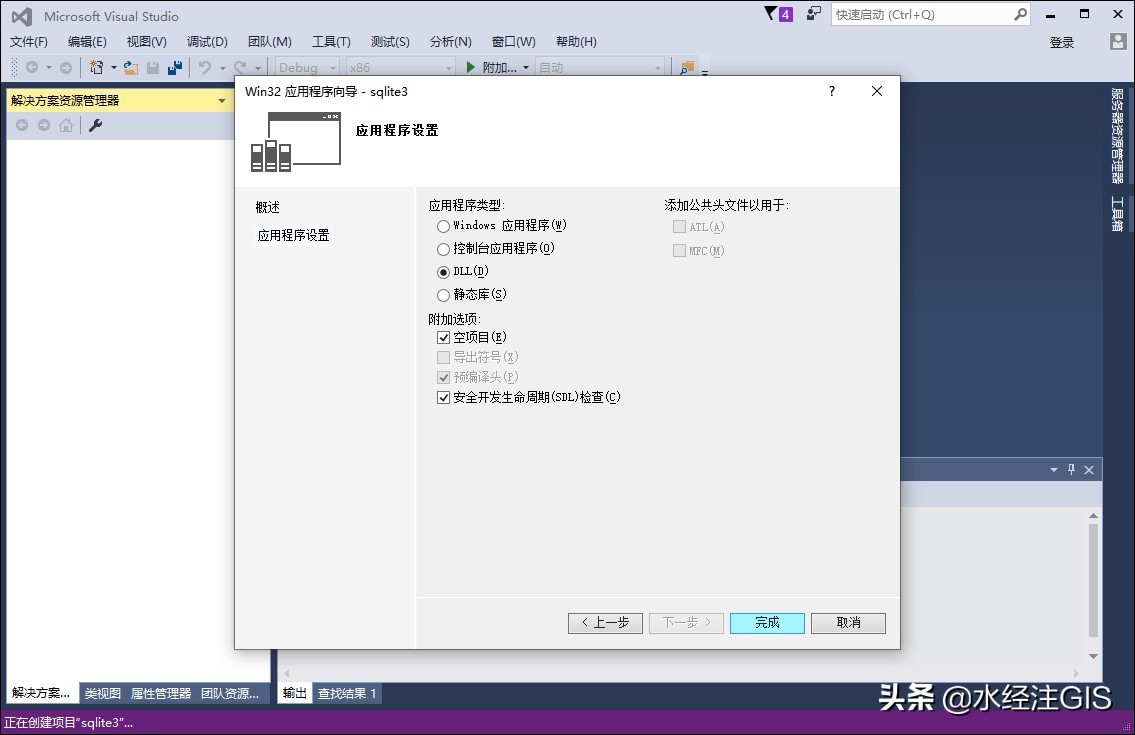Click Solution Explorer's Home icon
Screen dimensions: 1135x735
[66, 125]
